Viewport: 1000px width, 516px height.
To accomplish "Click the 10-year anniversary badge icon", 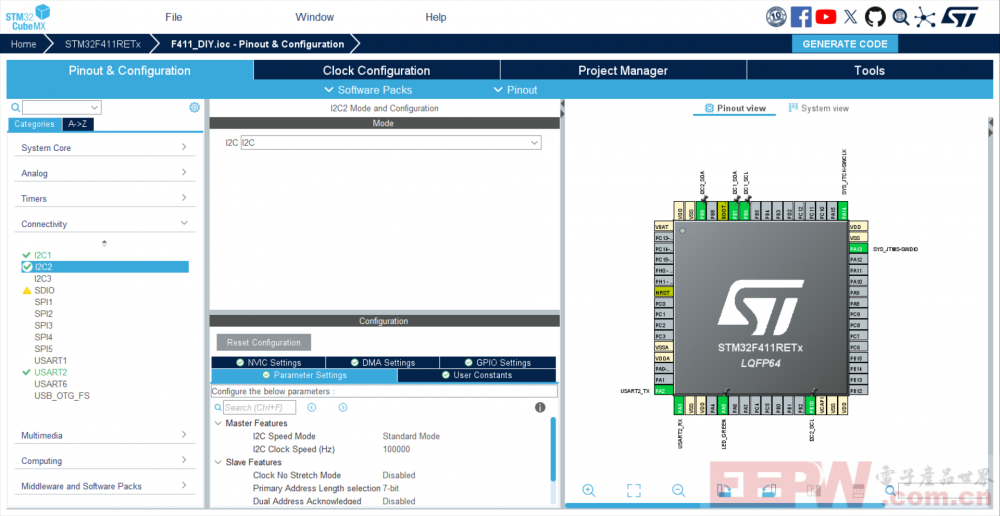I will 776,17.
